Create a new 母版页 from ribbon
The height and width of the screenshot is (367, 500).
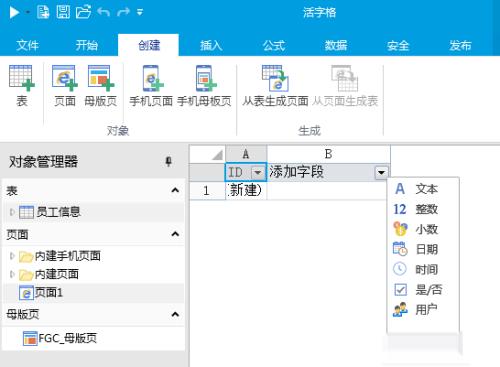[x=100, y=86]
